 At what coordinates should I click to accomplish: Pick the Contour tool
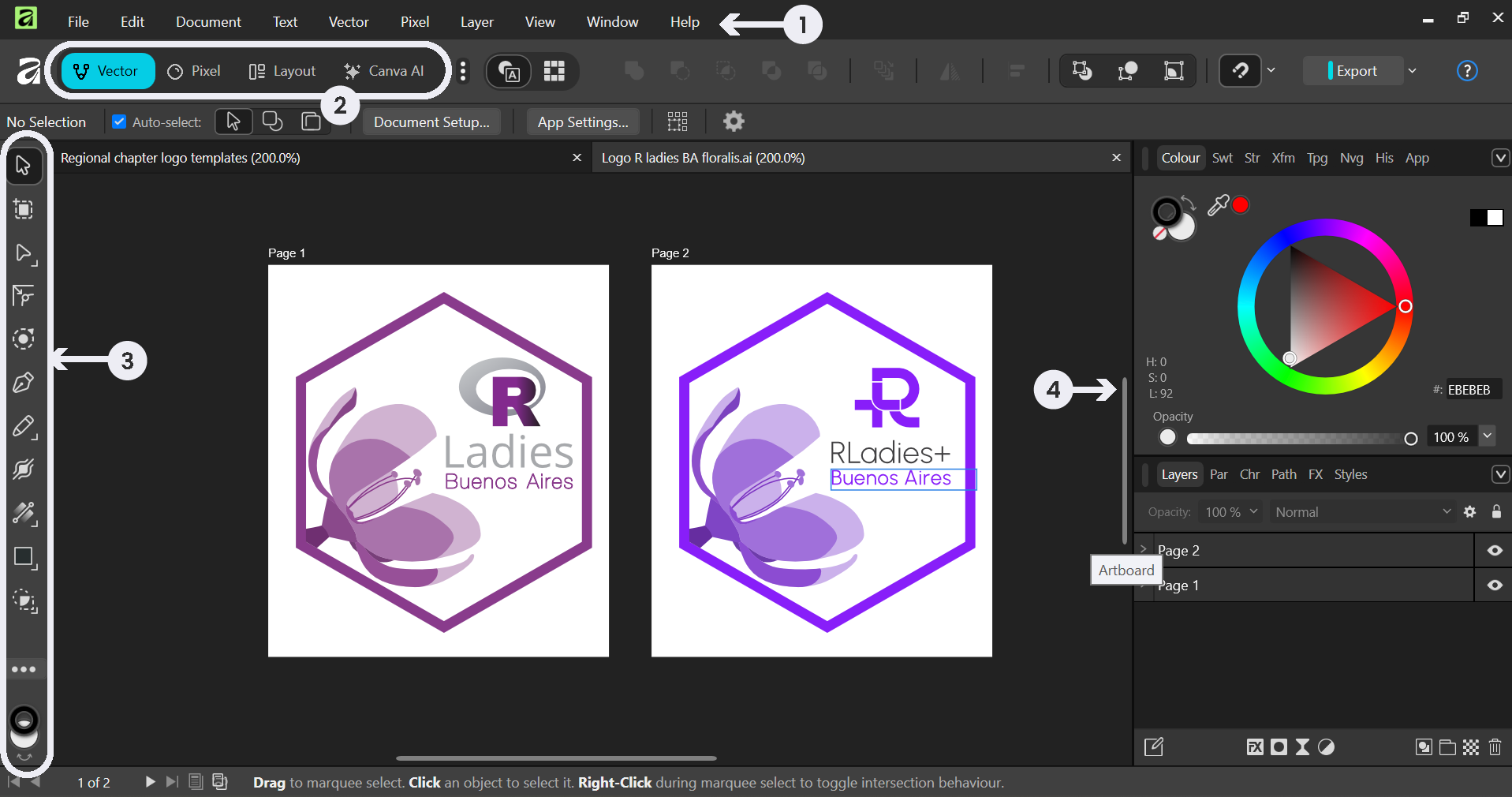click(24, 339)
